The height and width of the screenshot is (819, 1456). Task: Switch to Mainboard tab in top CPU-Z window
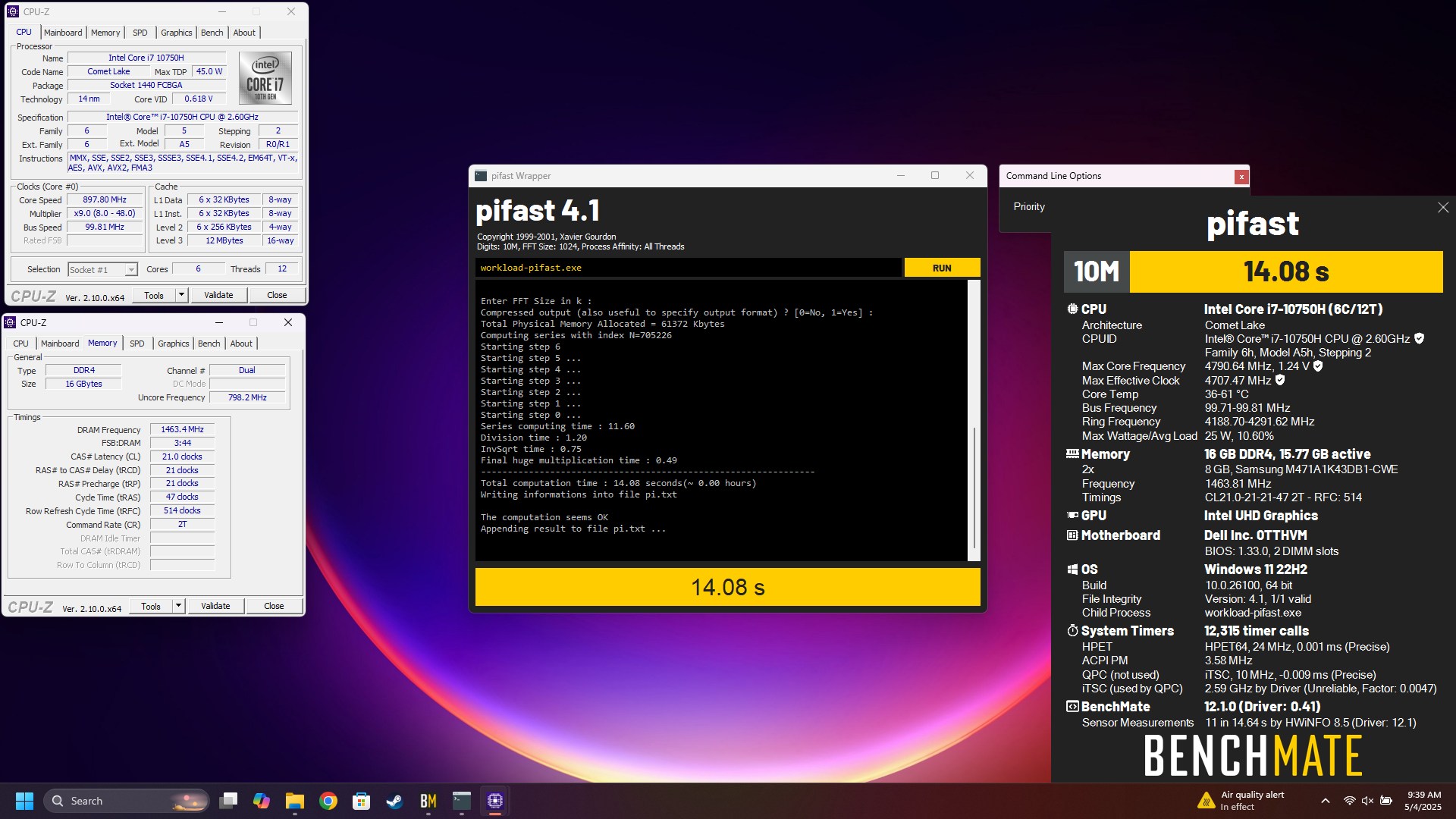click(63, 33)
